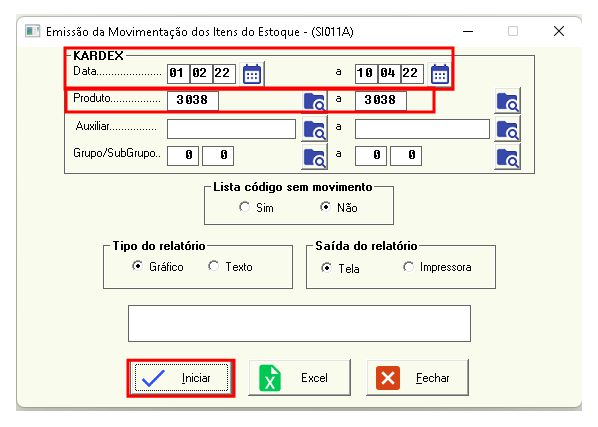Open calendar picker for start date

[252, 74]
